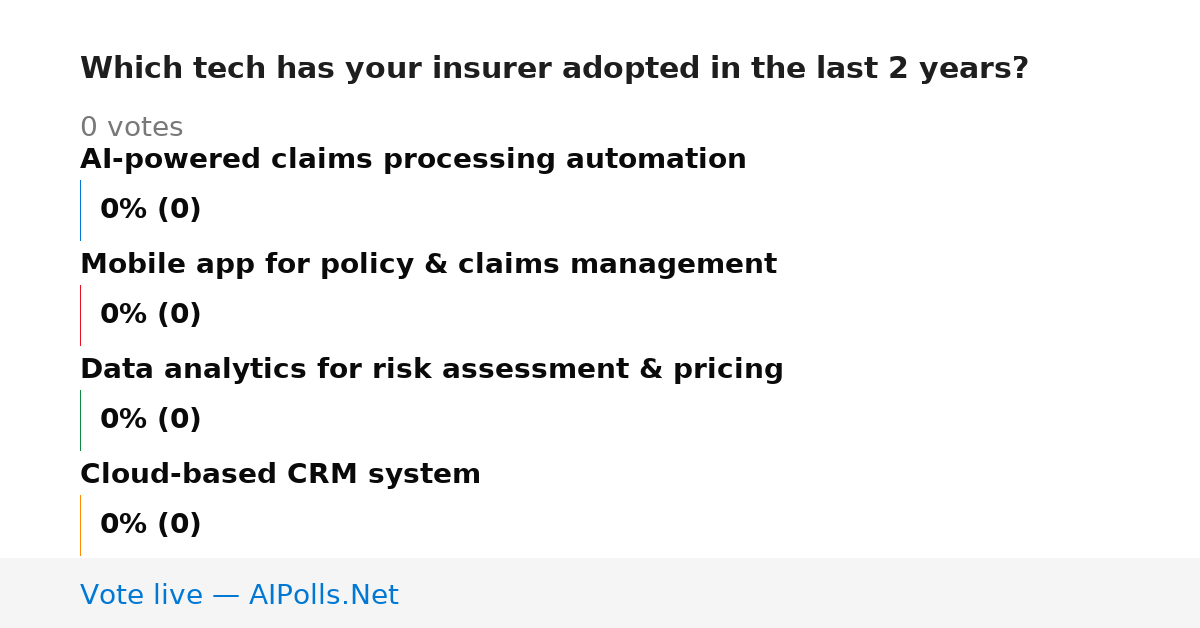Select the 'Cloud-based CRM system' option

[280, 475]
